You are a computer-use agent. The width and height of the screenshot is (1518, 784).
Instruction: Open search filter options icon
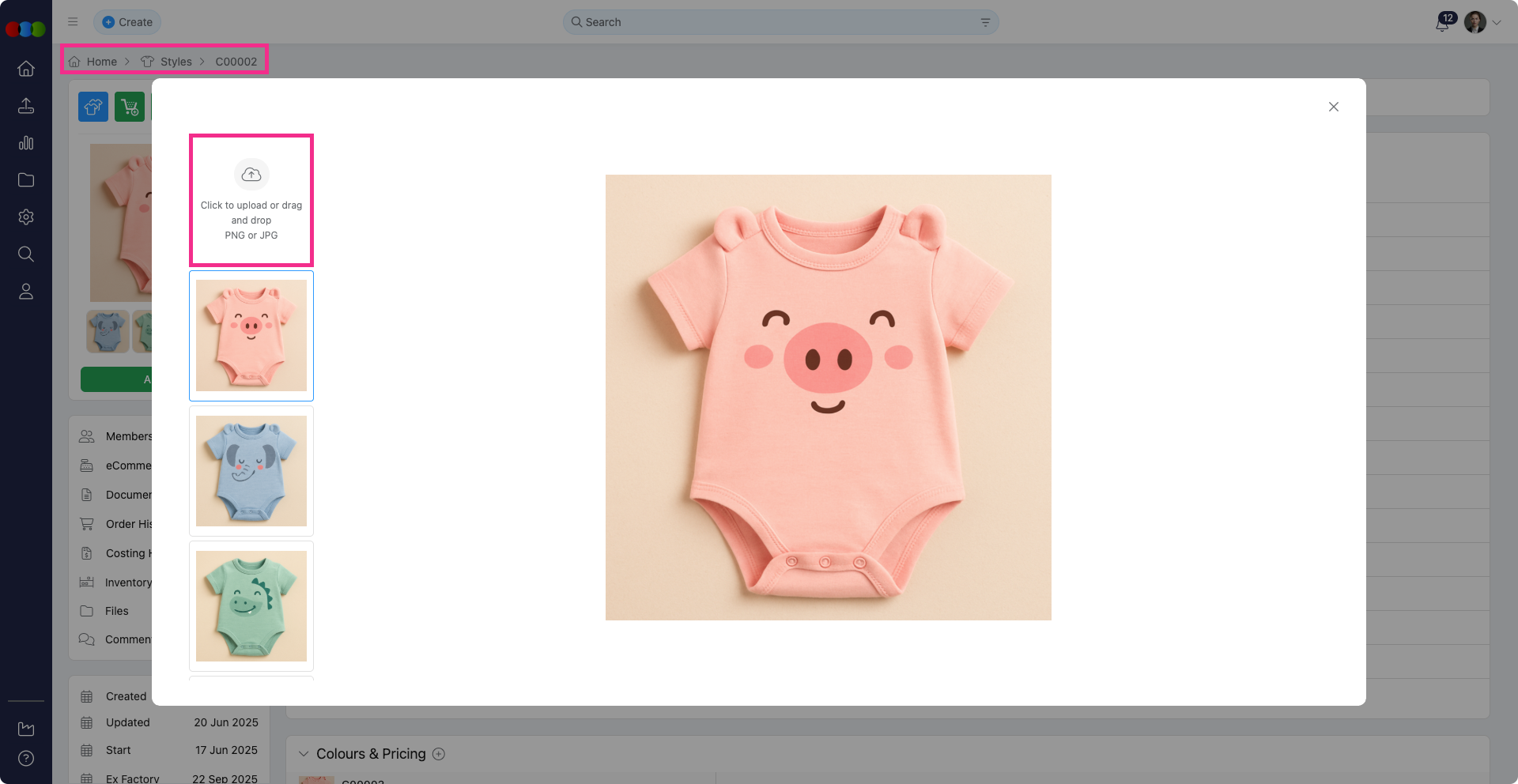[x=985, y=22]
